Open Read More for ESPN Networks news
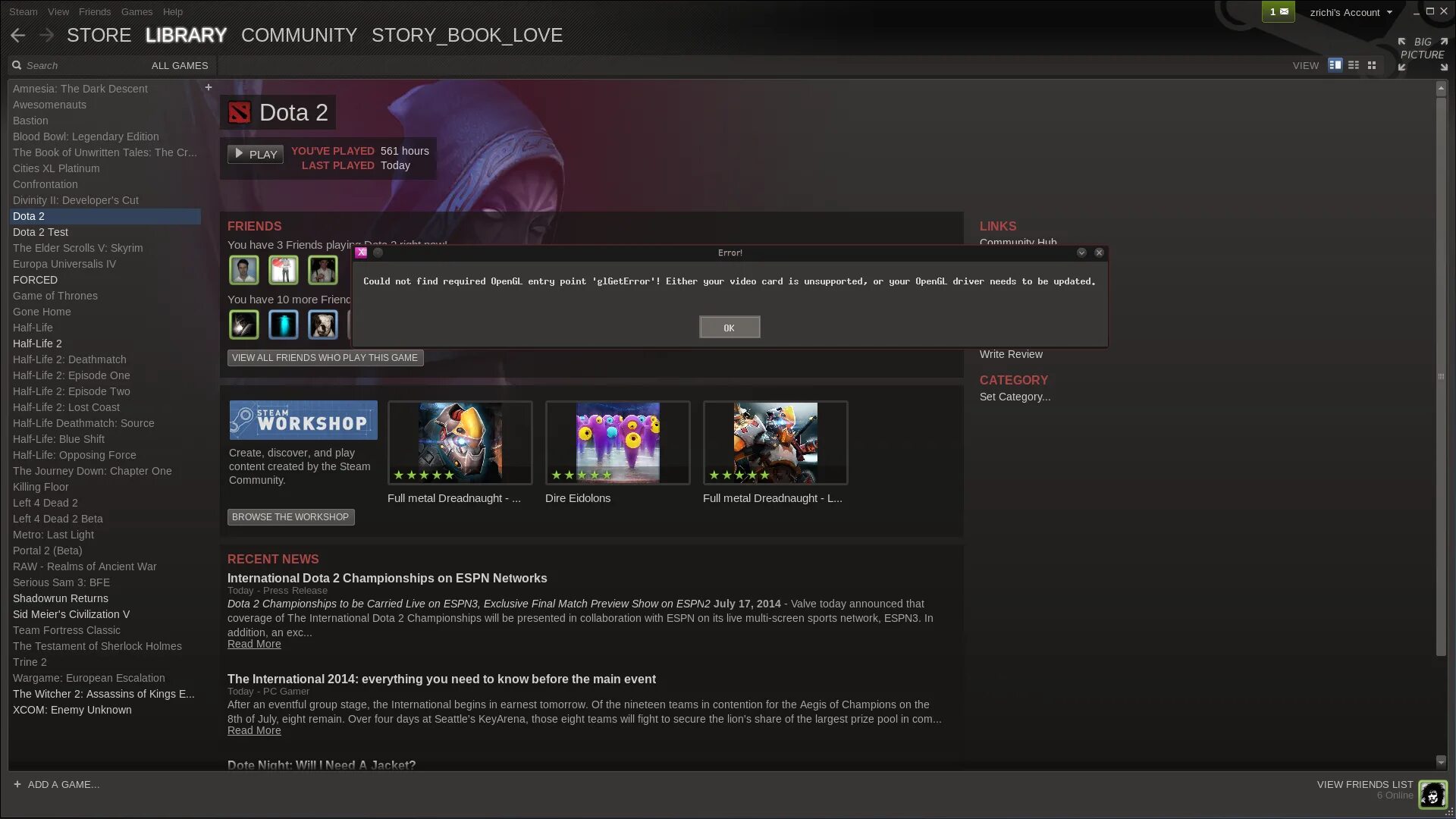Screen dimensions: 1456x819 click(254, 644)
